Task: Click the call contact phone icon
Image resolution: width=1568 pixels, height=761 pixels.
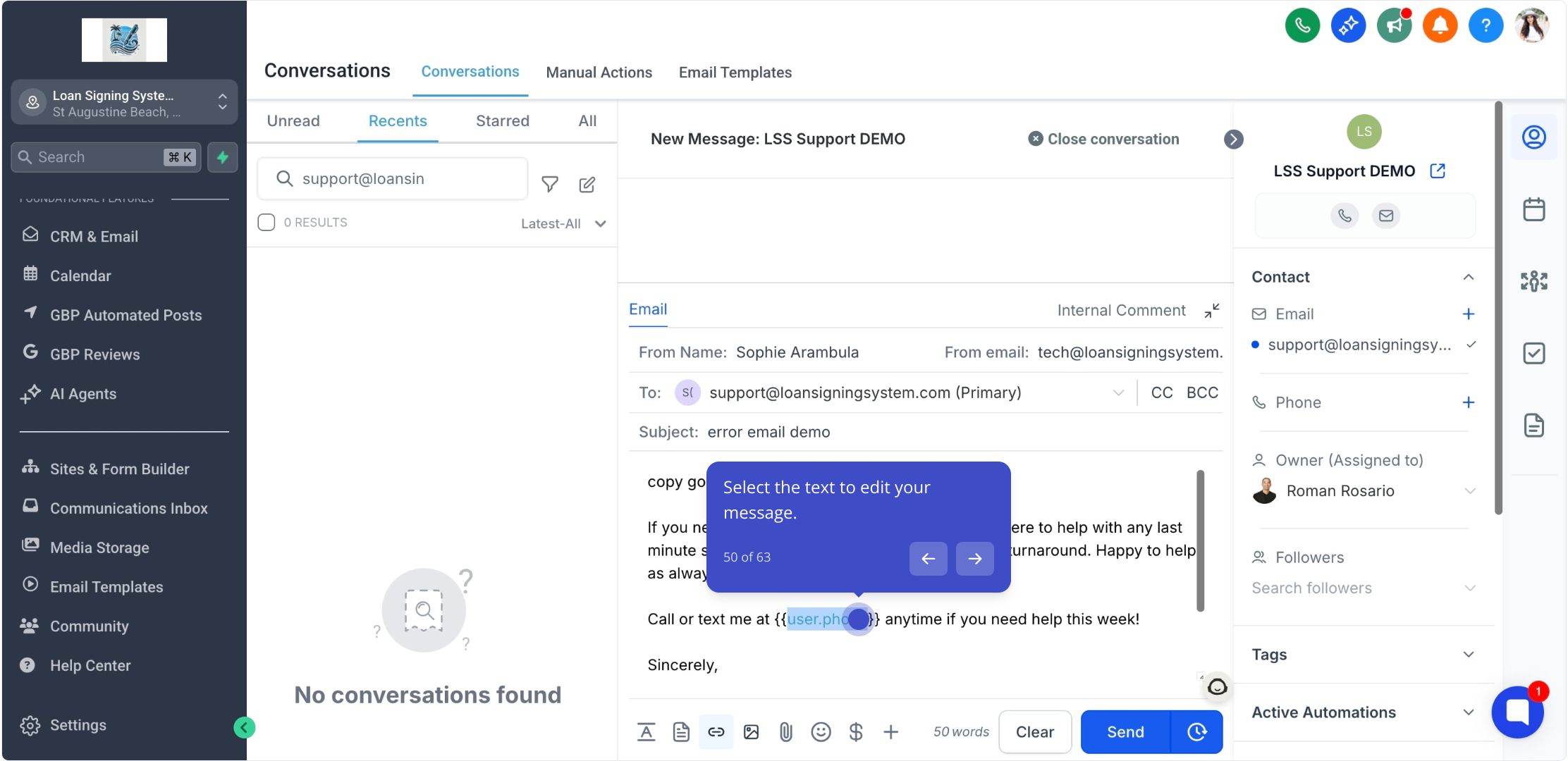Action: tap(1345, 216)
